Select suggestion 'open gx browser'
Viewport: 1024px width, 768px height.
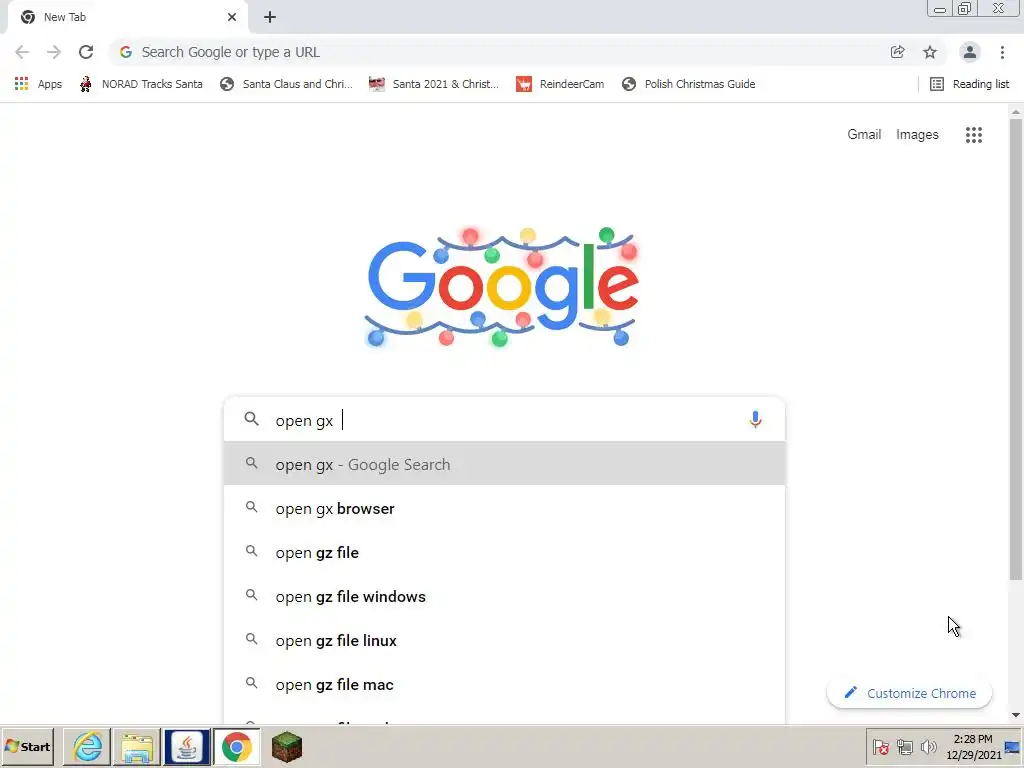coord(504,508)
